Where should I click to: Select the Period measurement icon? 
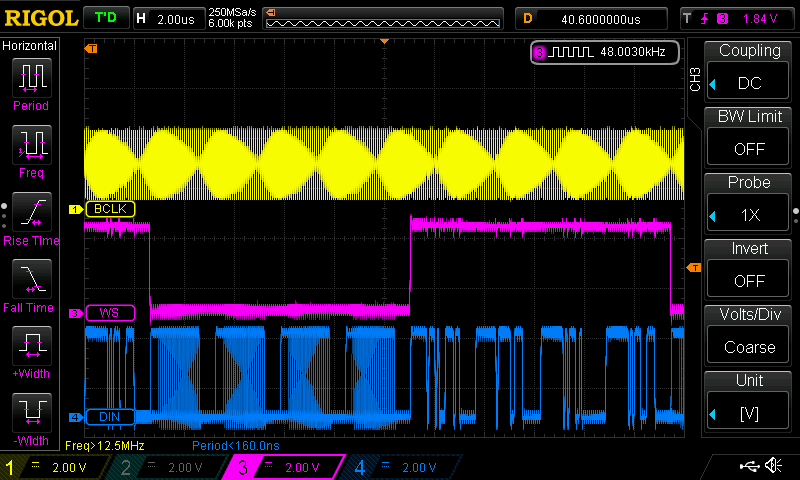tap(32, 78)
